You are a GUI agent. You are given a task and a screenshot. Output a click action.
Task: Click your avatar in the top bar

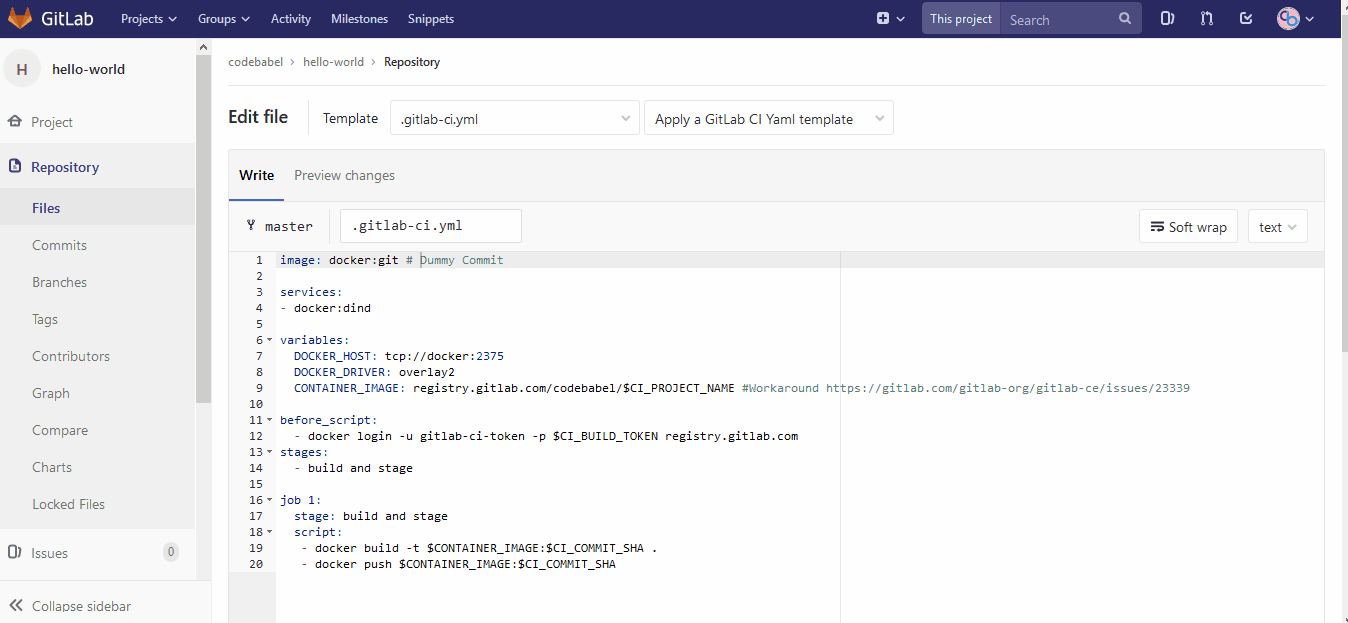pos(1289,17)
